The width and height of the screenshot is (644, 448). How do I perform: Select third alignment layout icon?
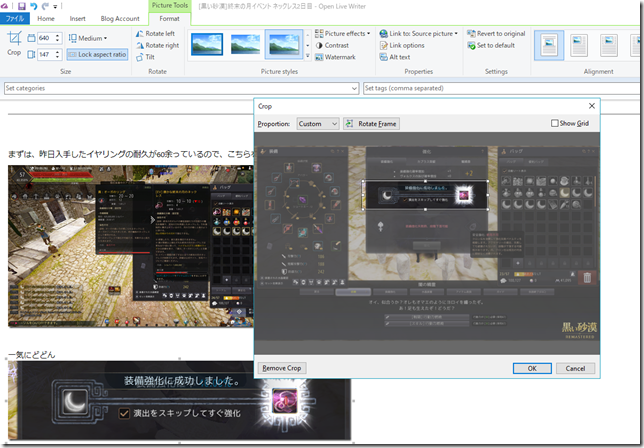[609, 45]
